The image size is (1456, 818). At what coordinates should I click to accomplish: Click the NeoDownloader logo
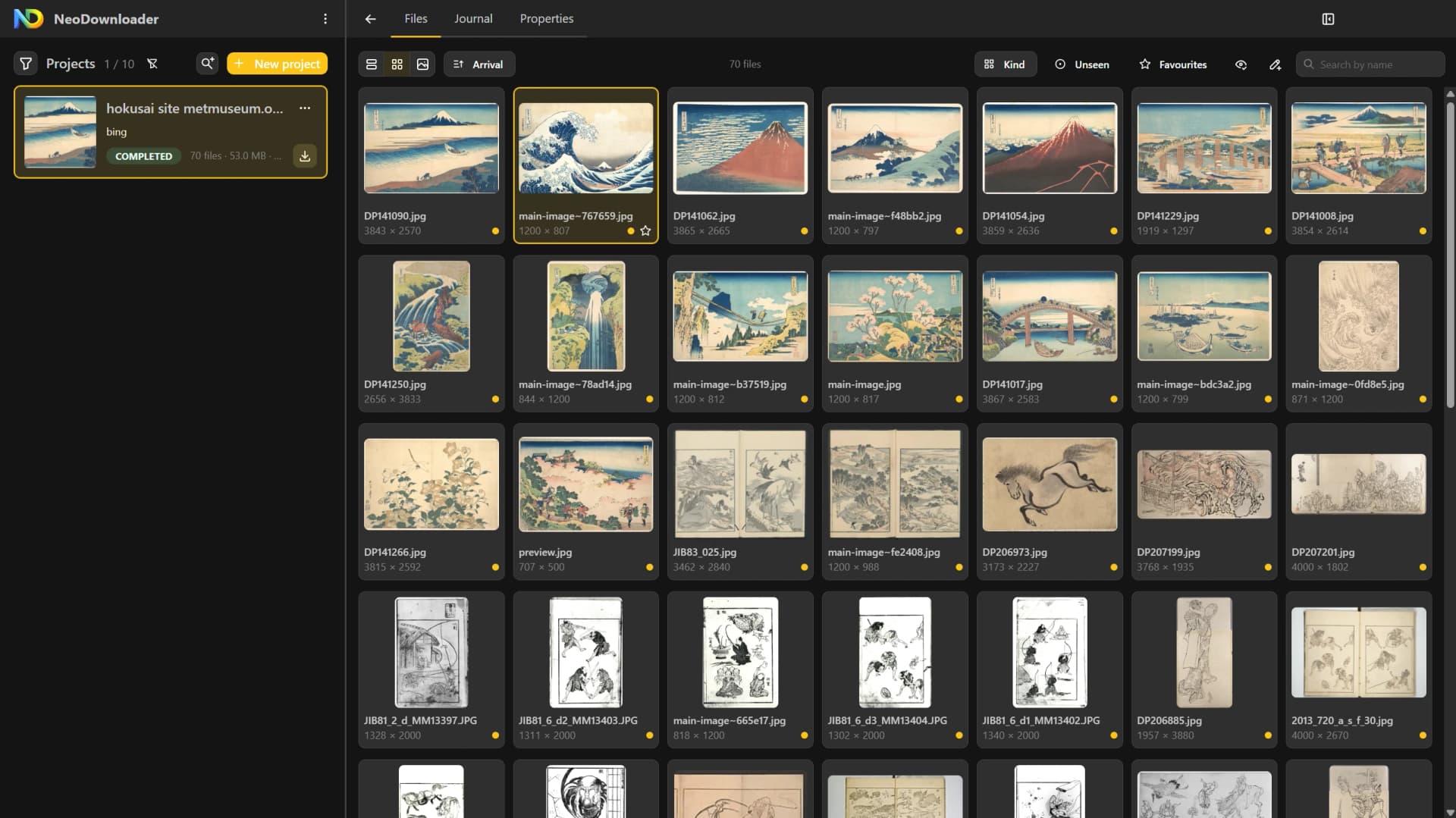pos(29,19)
